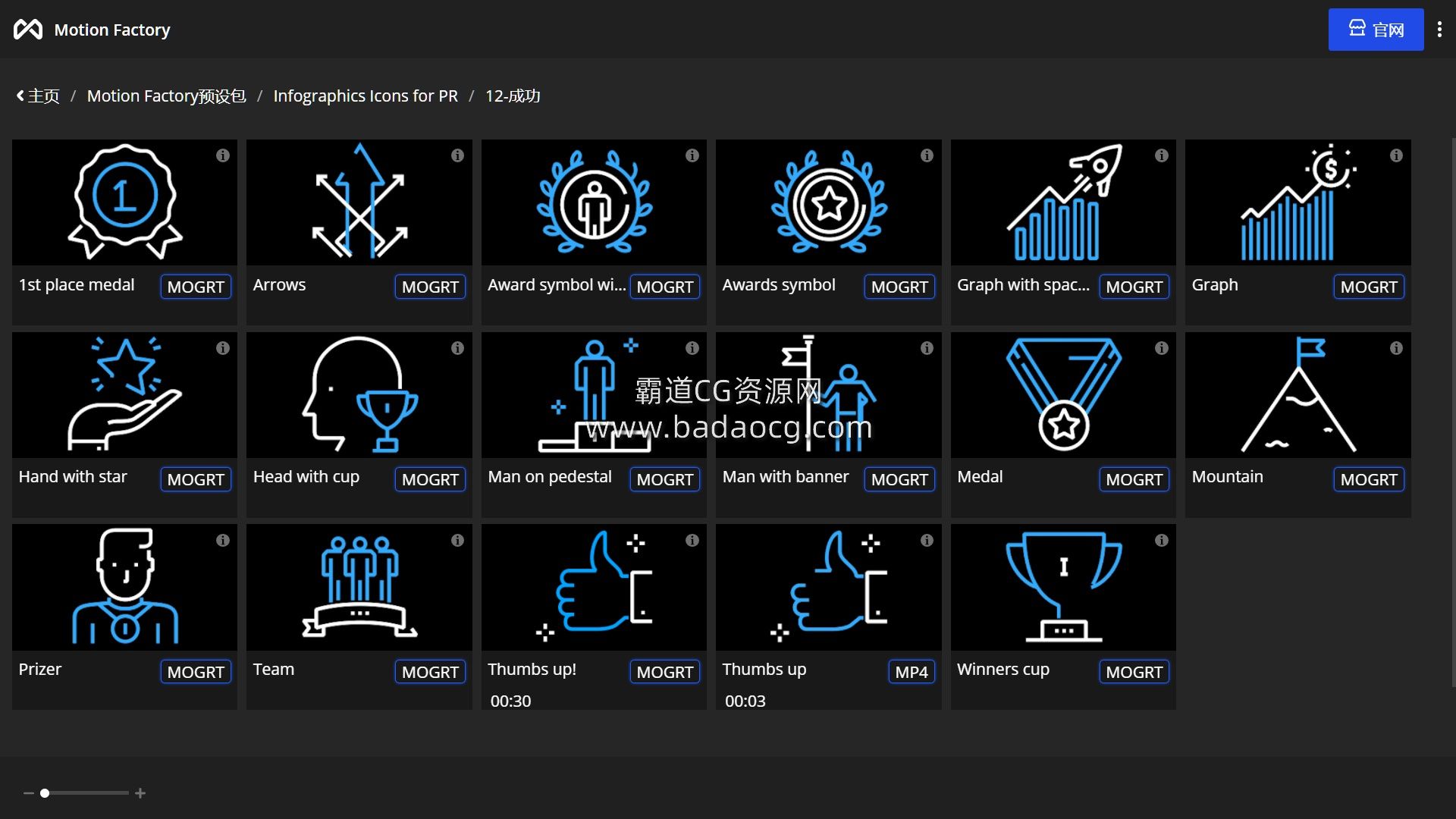1456x819 pixels.
Task: Show info for Thumbs up MP4 card
Action: [927, 541]
